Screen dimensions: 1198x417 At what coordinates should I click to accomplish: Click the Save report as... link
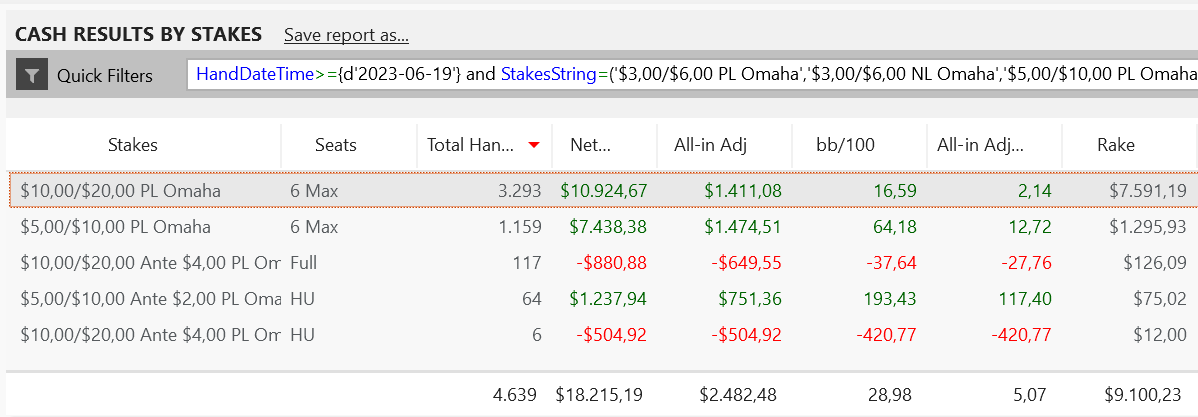tap(346, 35)
